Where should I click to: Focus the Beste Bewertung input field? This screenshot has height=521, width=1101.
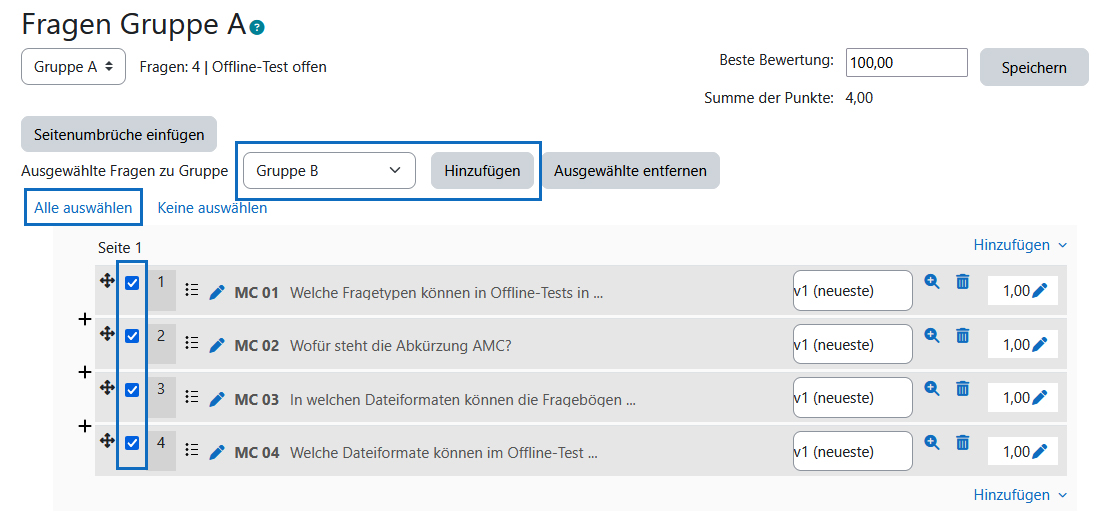(907, 62)
